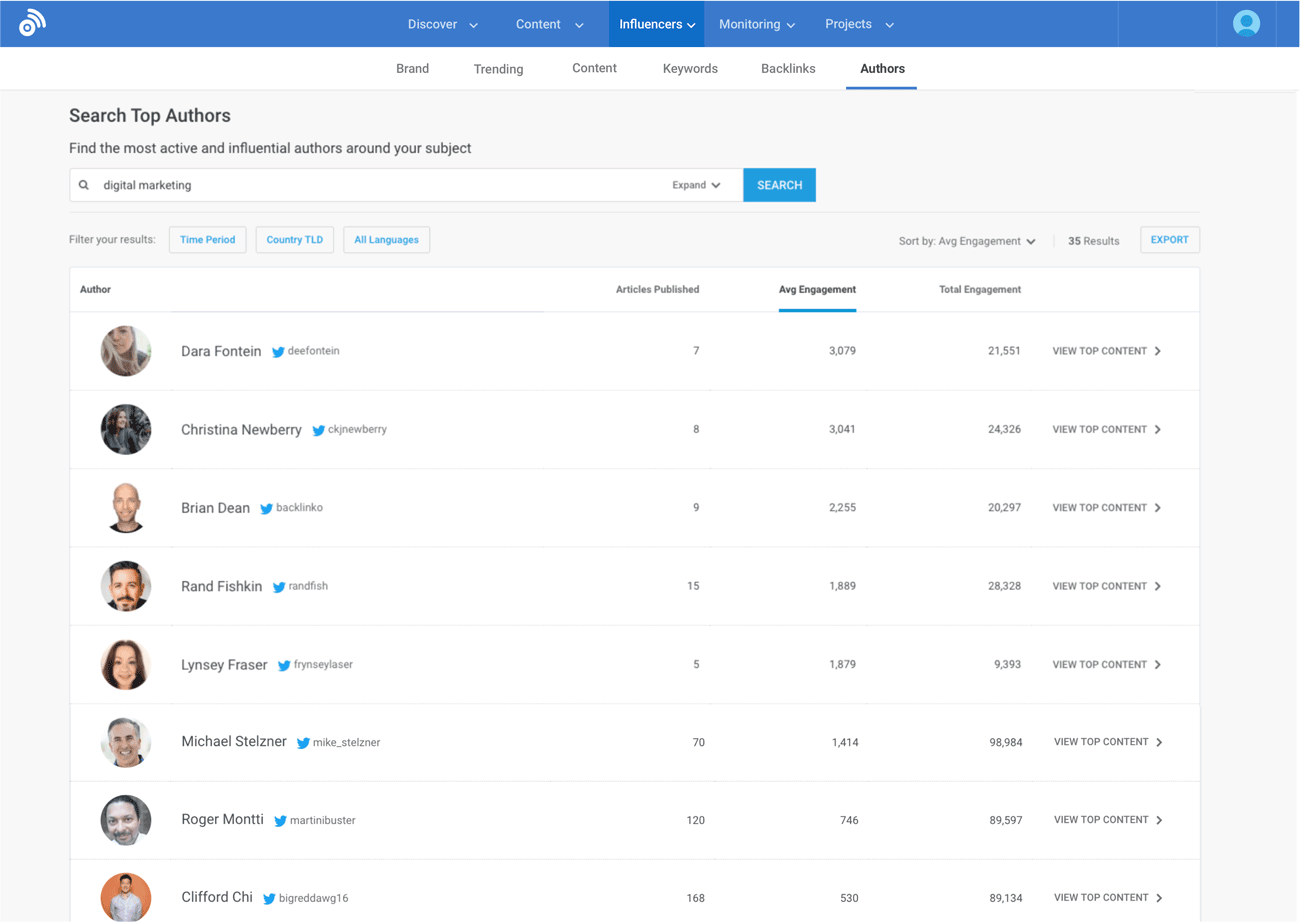Image resolution: width=1300 pixels, height=922 pixels.
Task: Click the Twitter icon next to mike_stelzner
Action: pyautogui.click(x=303, y=743)
